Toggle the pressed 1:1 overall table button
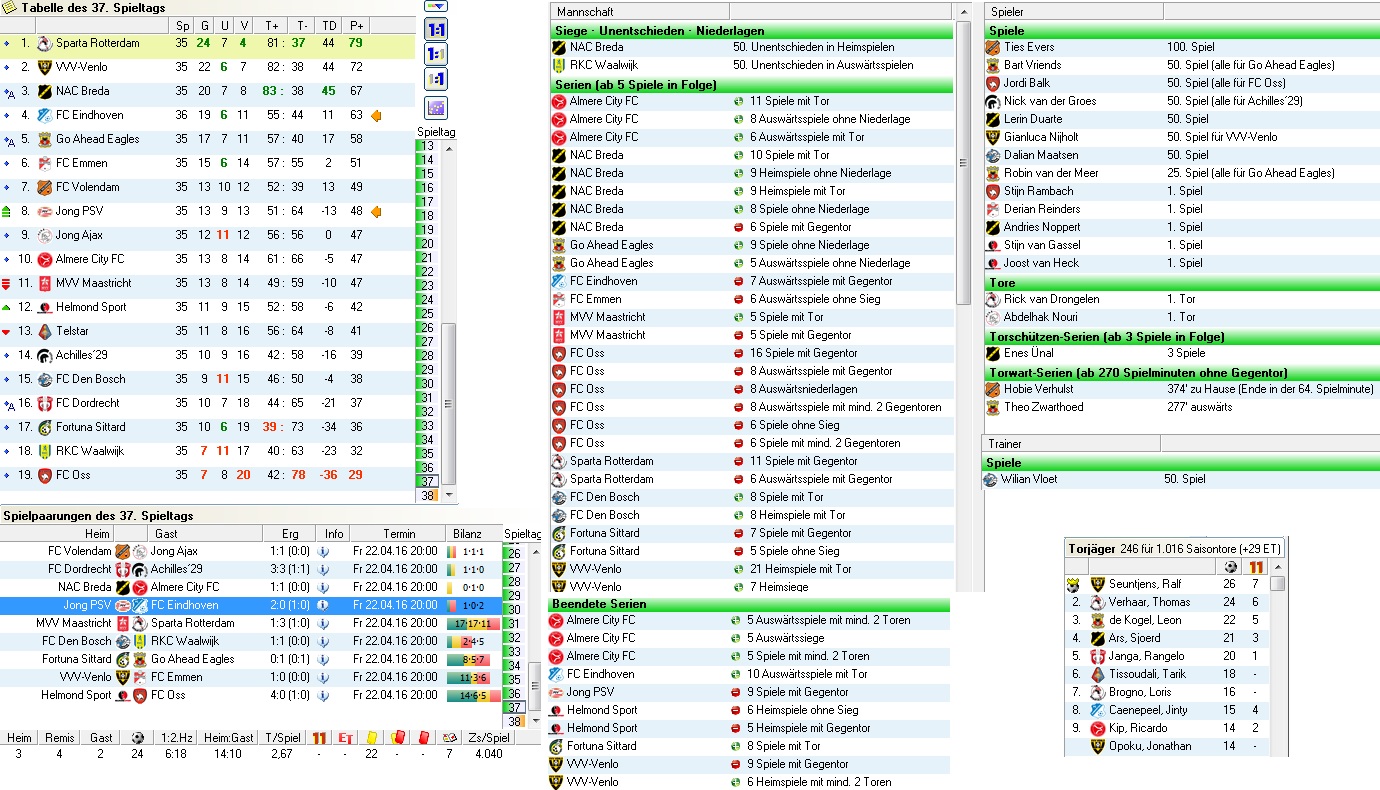The image size is (1380, 790). (x=436, y=29)
